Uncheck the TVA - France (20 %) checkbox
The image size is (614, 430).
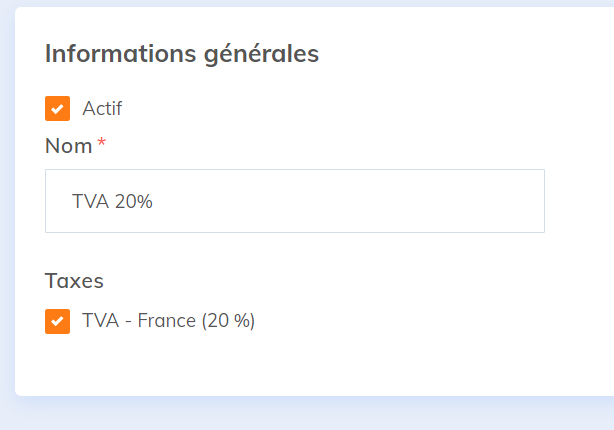(58, 321)
